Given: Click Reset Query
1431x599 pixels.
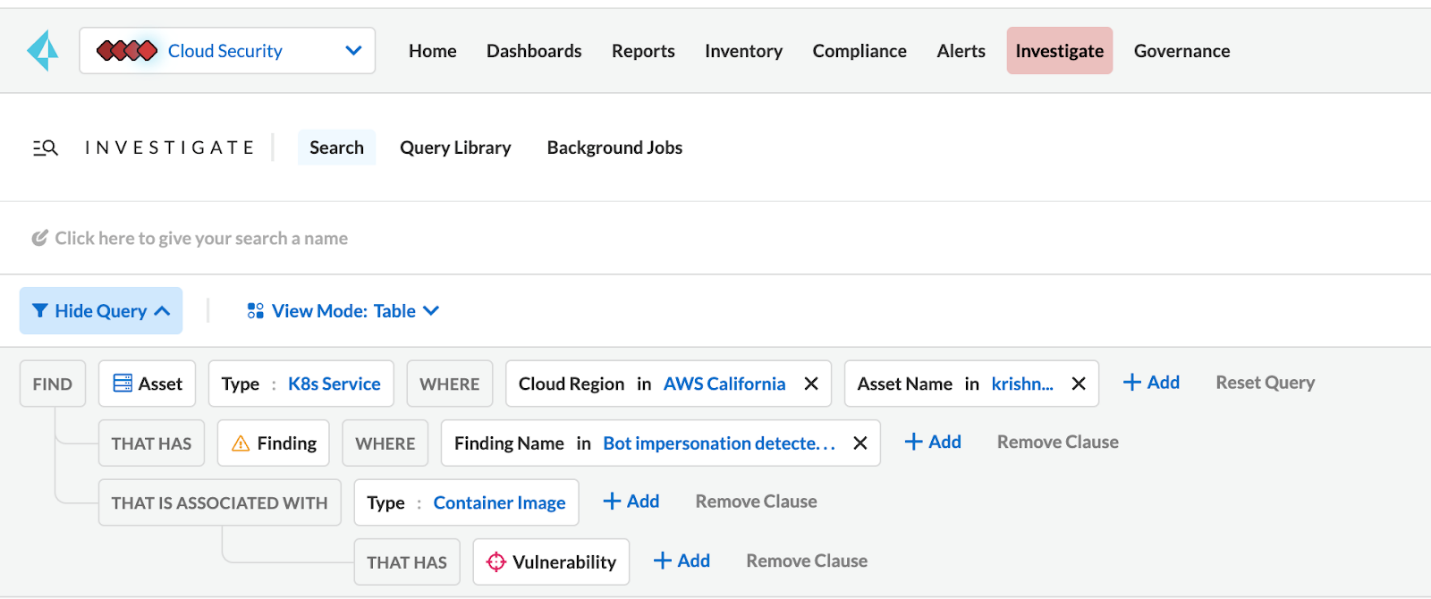Looking at the screenshot, I should point(1264,382).
